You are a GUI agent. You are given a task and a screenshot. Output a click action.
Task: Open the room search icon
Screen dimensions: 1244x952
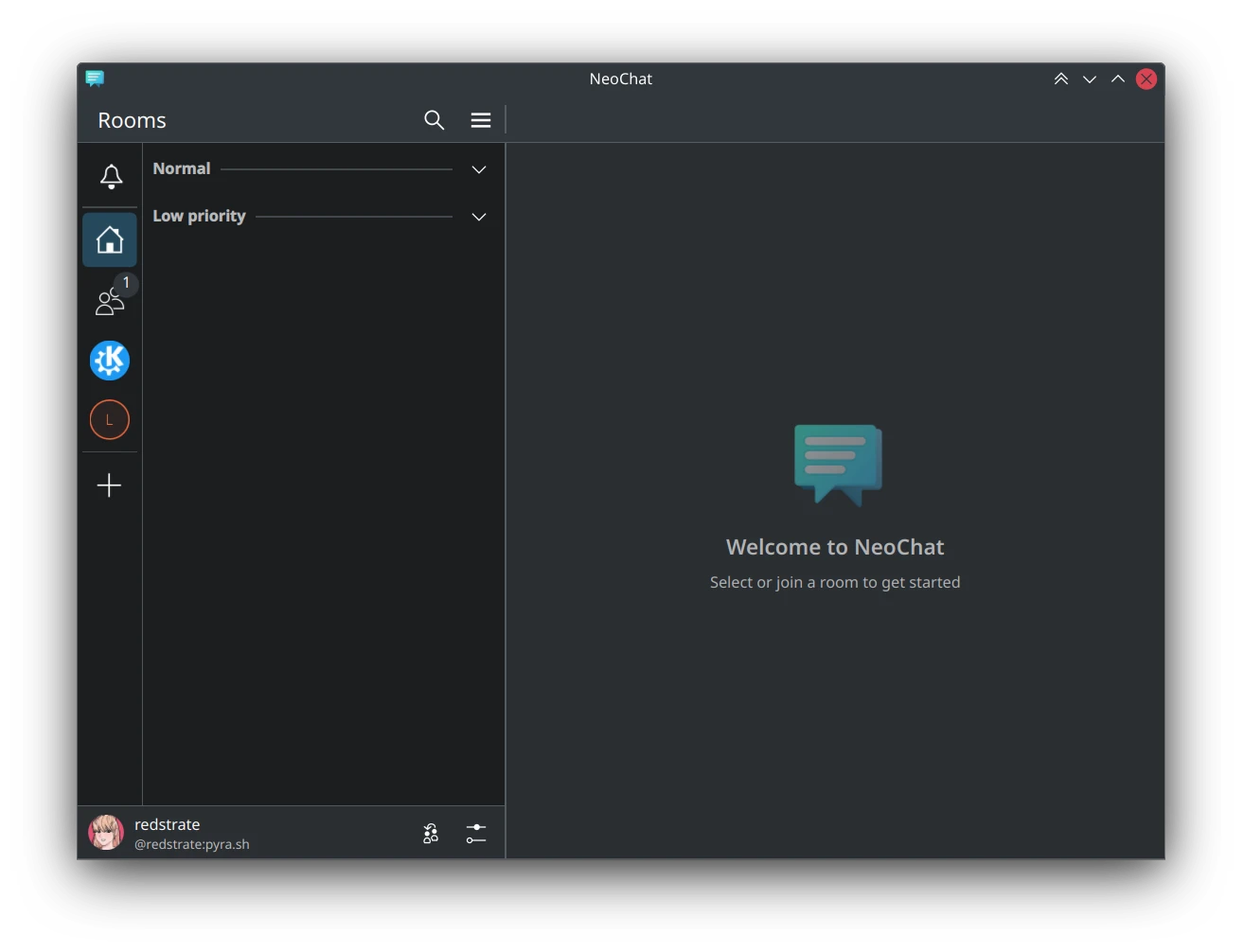point(434,120)
